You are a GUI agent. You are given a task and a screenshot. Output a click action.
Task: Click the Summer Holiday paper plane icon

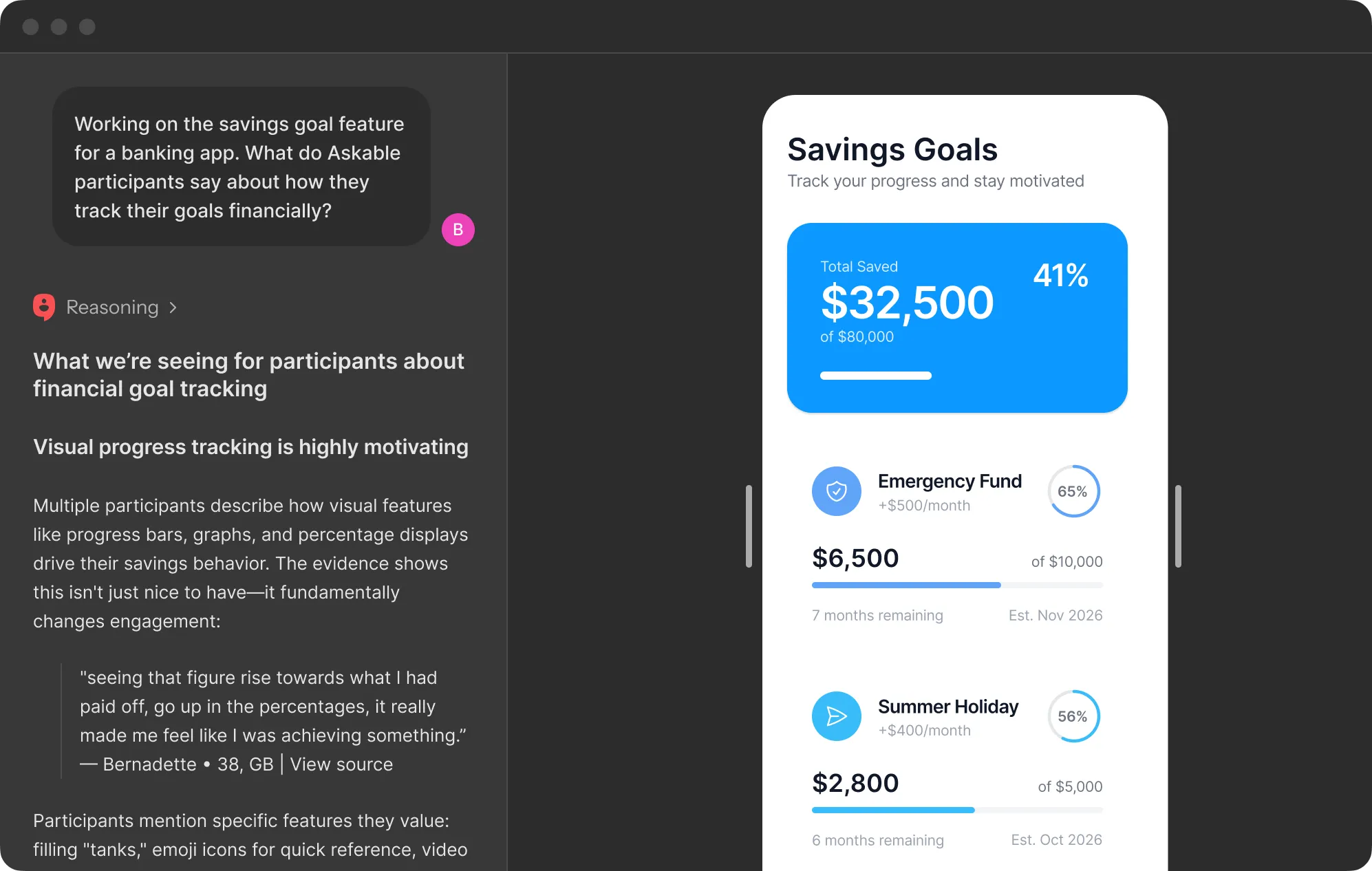(837, 716)
